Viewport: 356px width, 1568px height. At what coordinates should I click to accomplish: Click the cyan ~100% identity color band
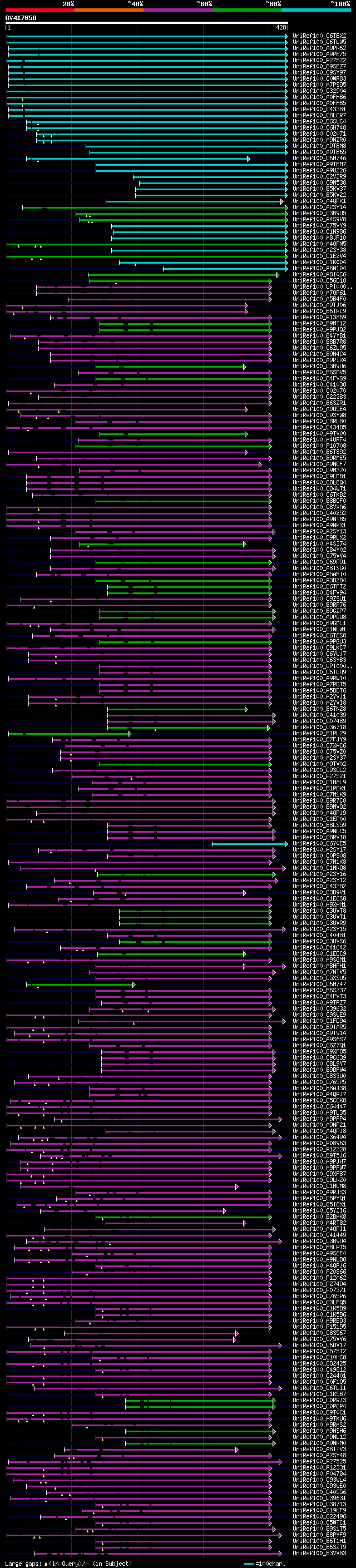[316, 10]
